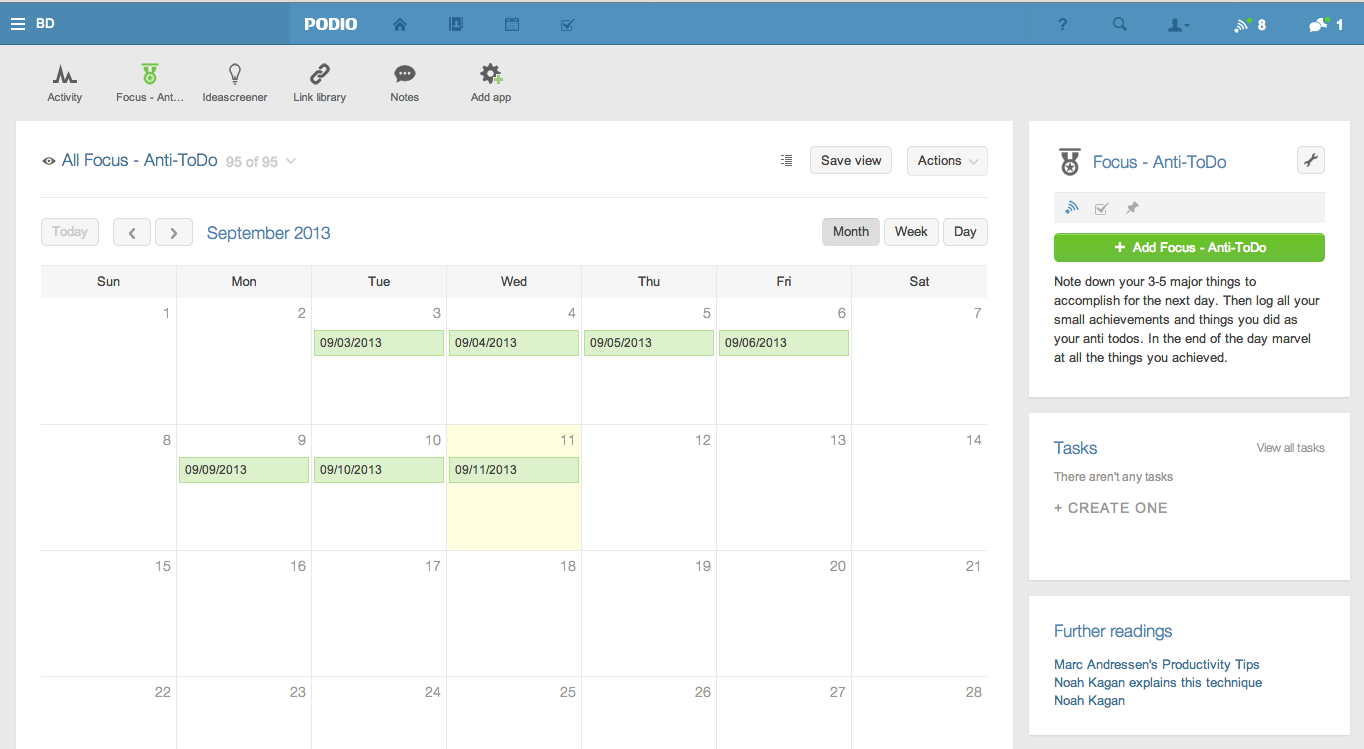Select the Month view toggle
The height and width of the screenshot is (749, 1364).
tap(850, 232)
